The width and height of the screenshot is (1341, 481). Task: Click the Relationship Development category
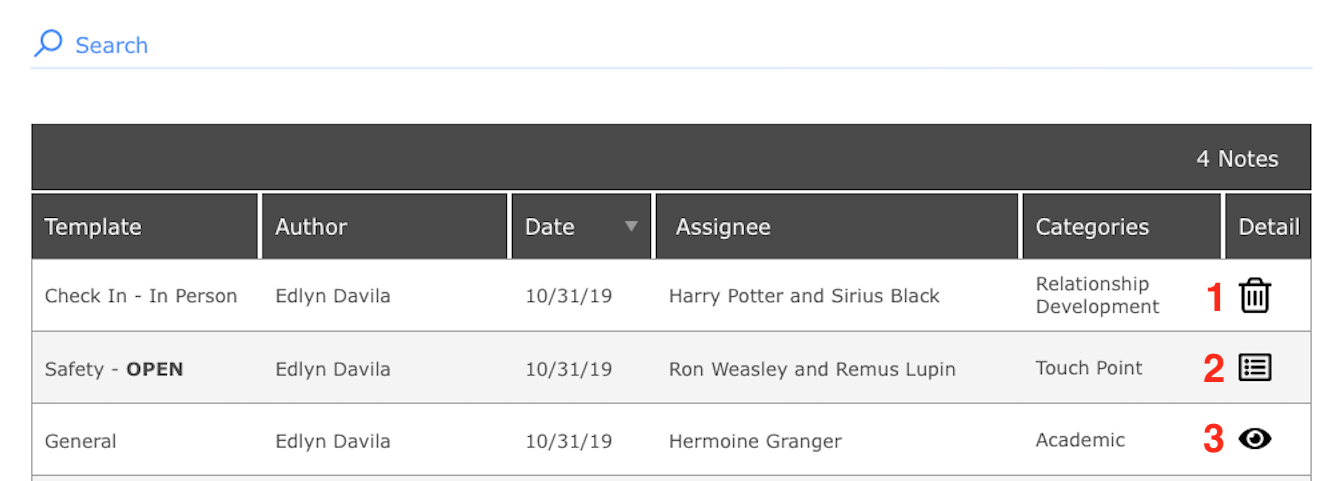click(1097, 295)
